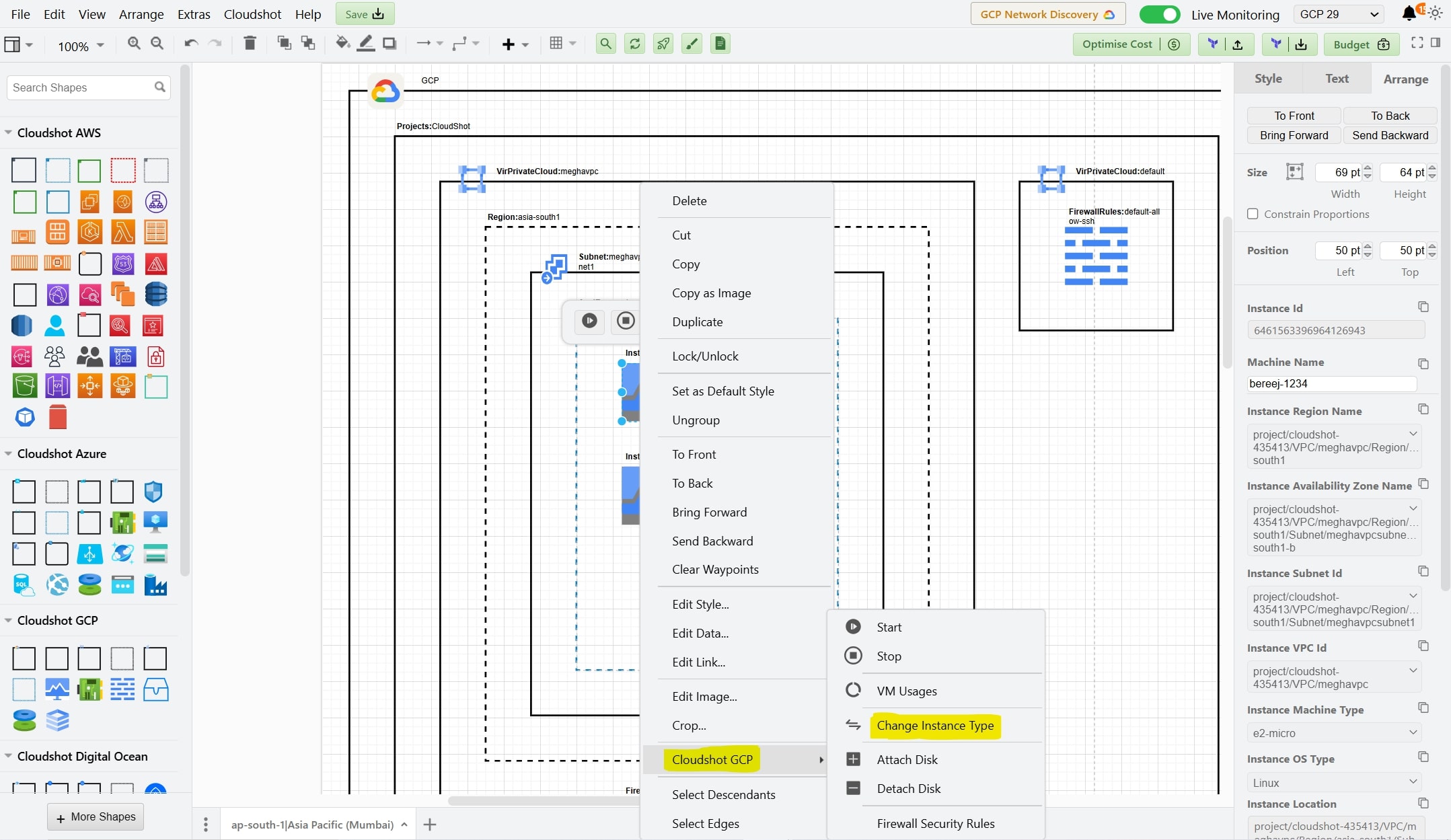Click the green rocket launch icon
The height and width of the screenshot is (840, 1451).
[663, 44]
